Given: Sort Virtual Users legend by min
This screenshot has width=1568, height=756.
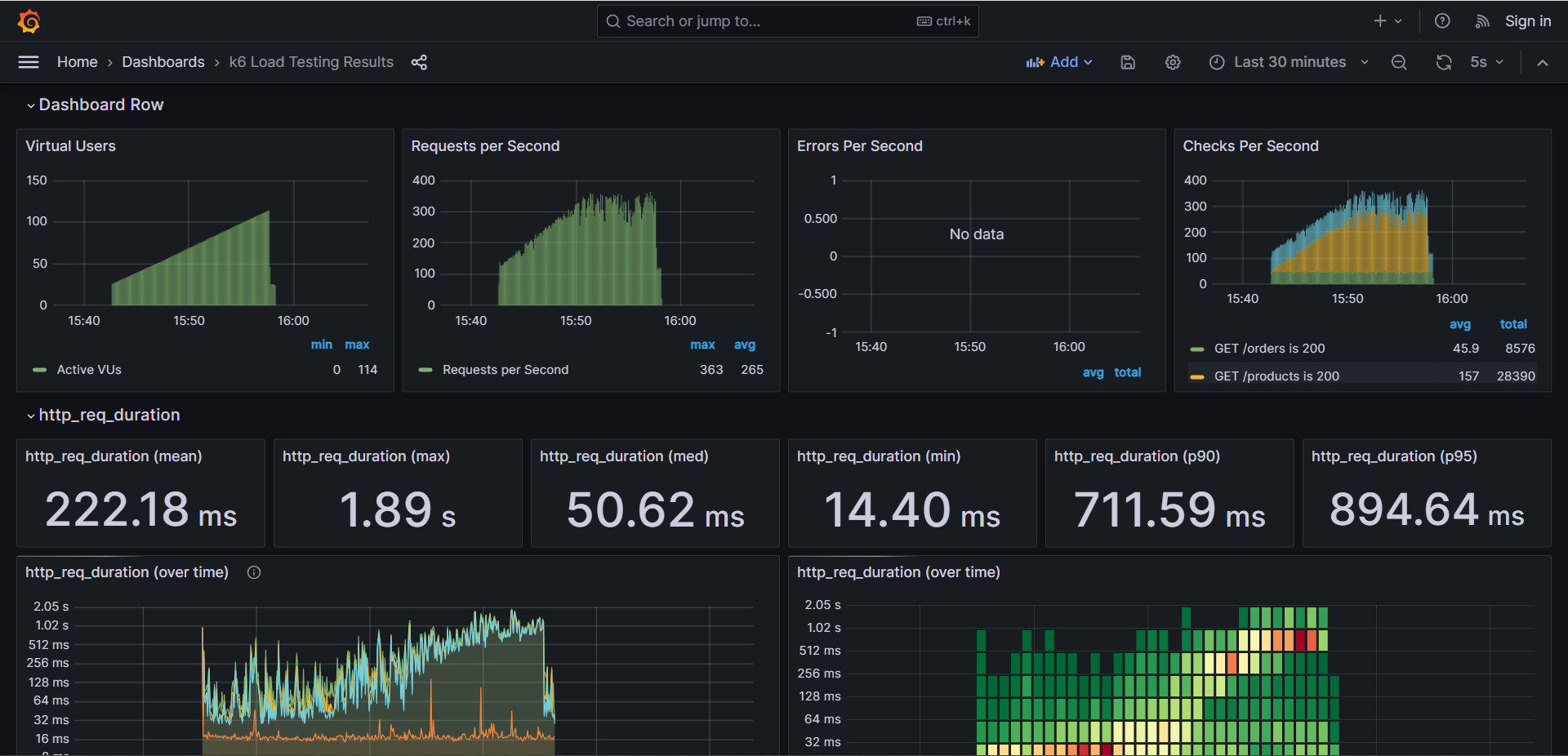Looking at the screenshot, I should click(321, 345).
